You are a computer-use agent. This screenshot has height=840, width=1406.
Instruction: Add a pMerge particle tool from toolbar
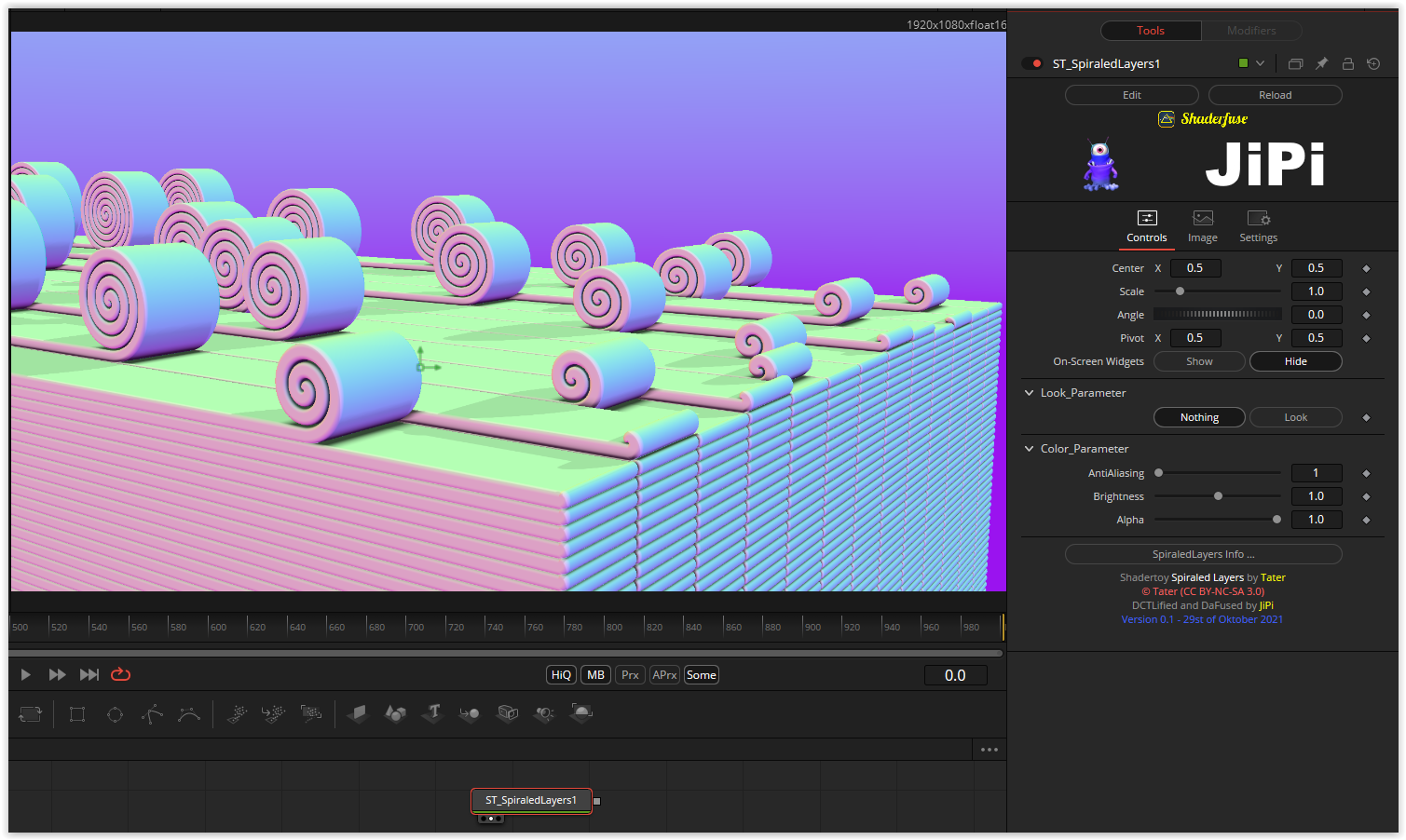(273, 714)
